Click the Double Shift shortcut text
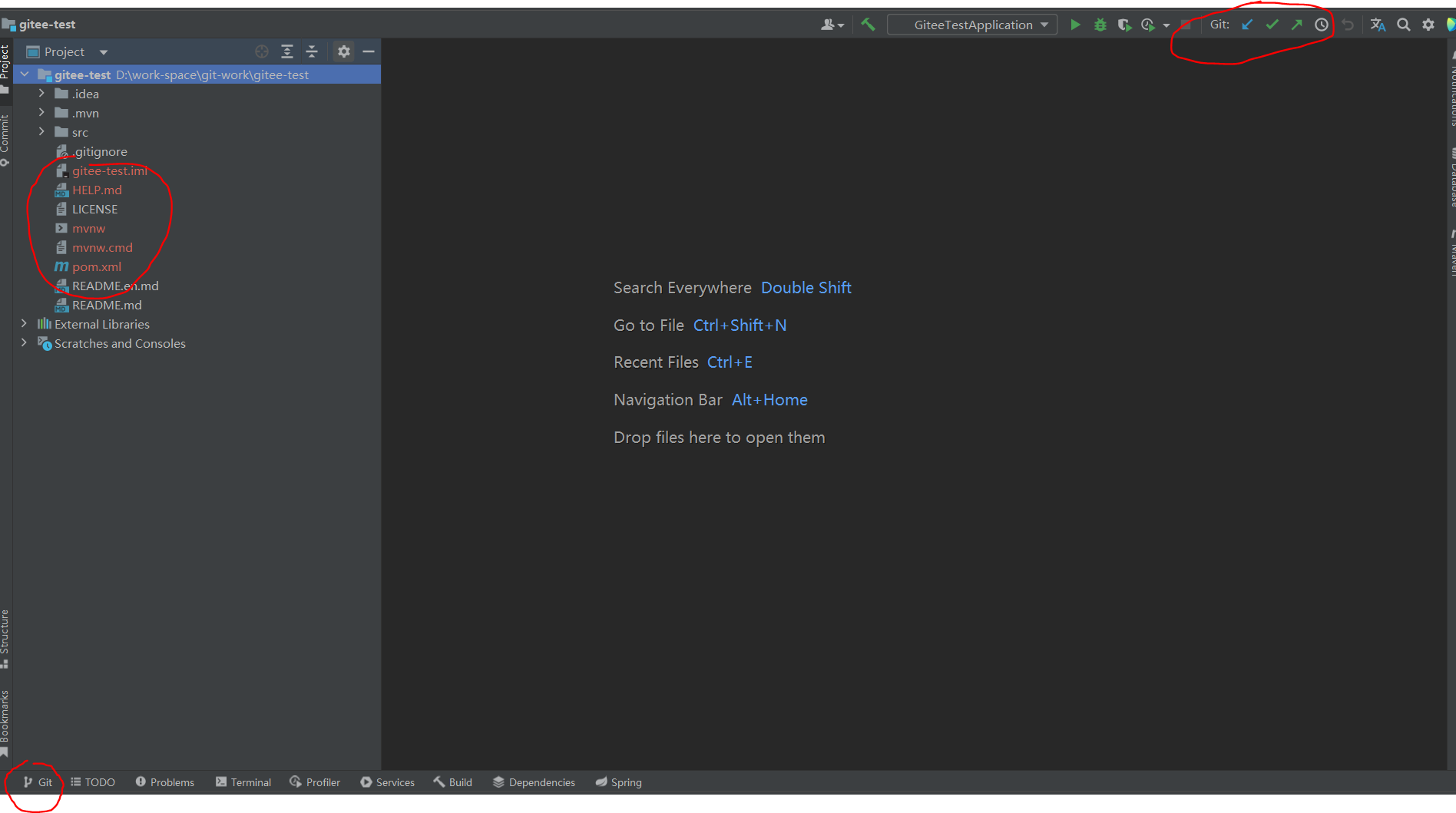 point(806,288)
